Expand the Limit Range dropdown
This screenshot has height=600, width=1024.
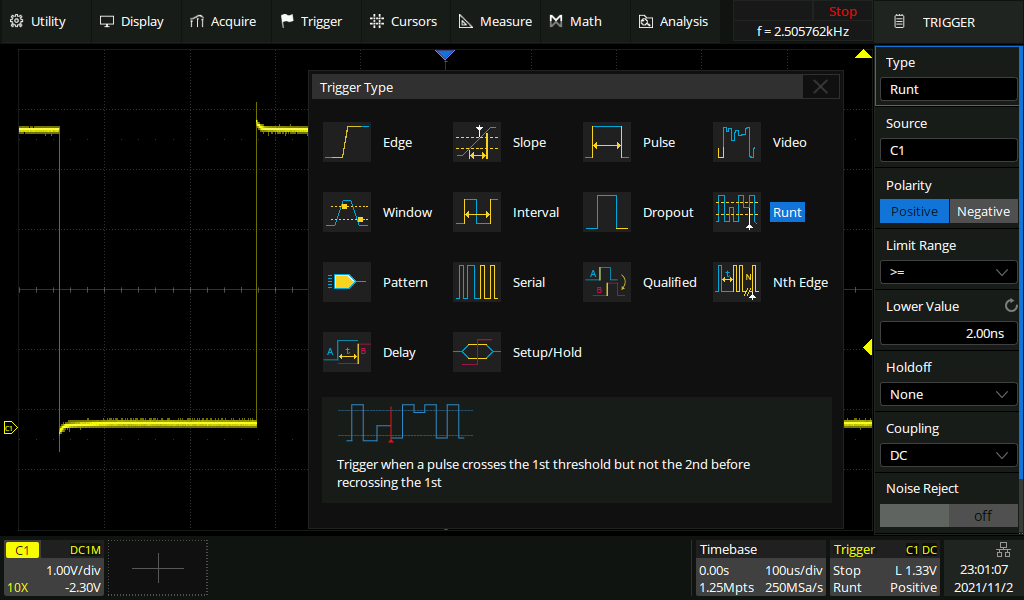(948, 272)
